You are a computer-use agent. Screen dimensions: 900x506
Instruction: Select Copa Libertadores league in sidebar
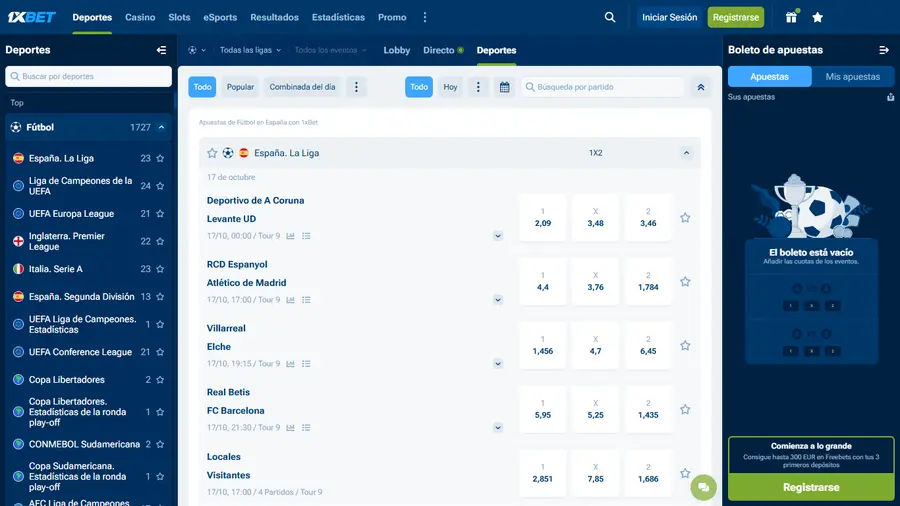[67, 380]
